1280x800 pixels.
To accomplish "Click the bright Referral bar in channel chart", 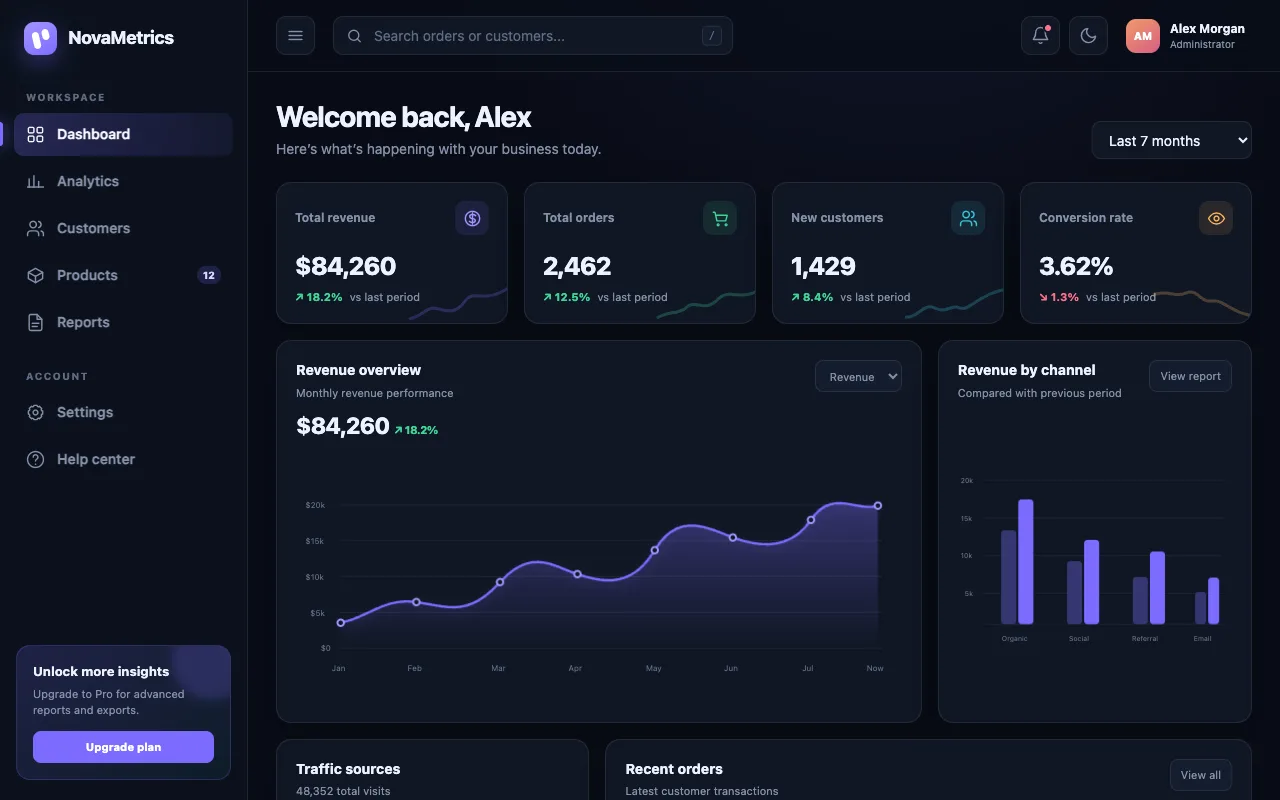I will point(1157,588).
